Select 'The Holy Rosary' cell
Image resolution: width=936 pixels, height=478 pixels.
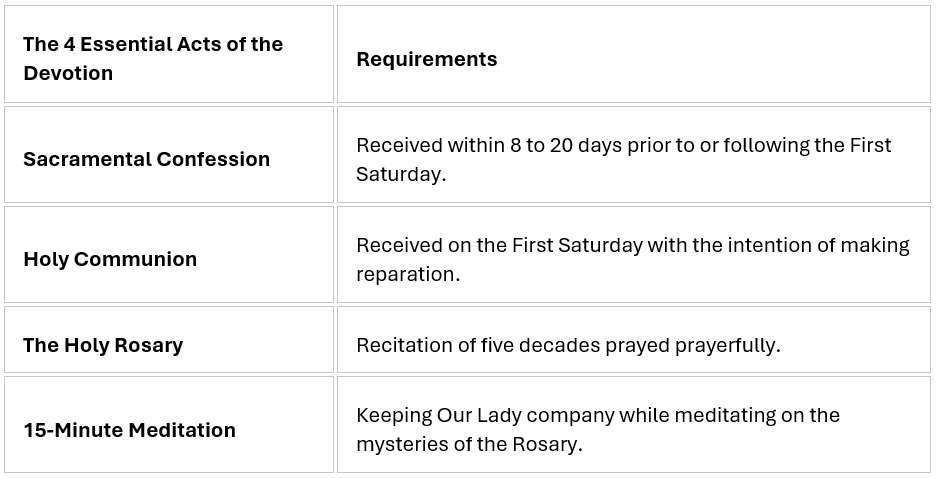[x=169, y=340]
